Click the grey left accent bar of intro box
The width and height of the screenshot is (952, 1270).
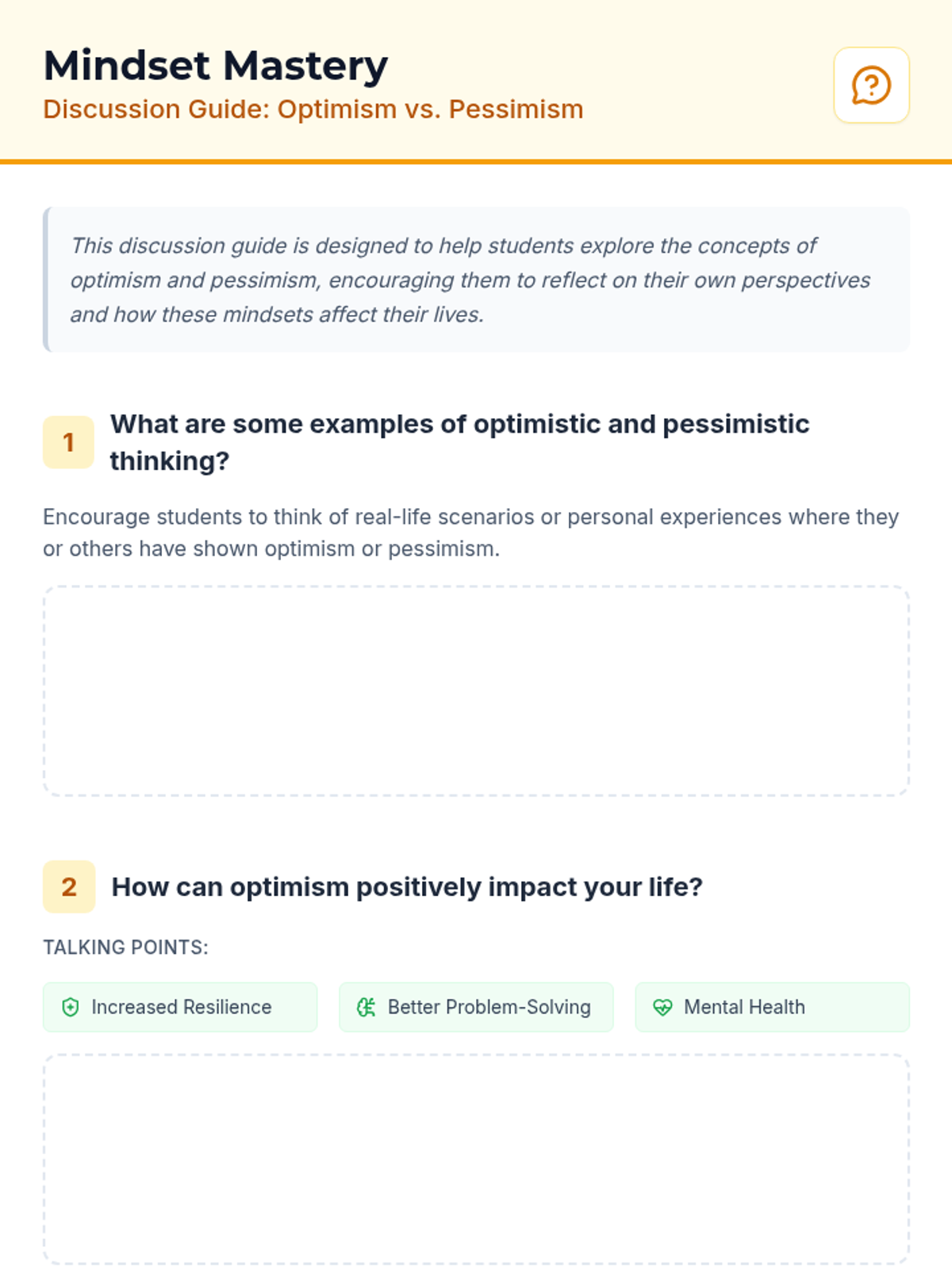click(x=46, y=279)
